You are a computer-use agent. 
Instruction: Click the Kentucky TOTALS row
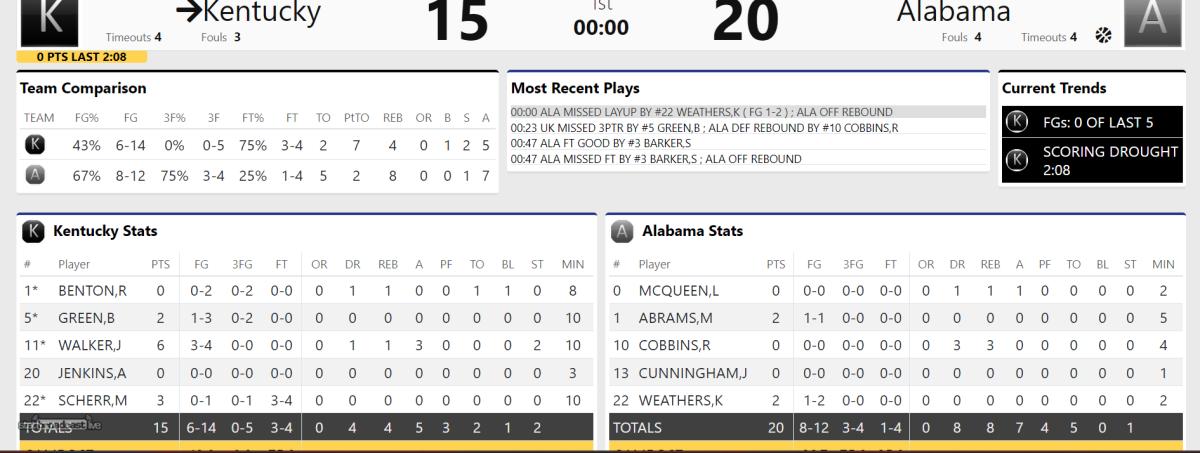click(x=308, y=427)
